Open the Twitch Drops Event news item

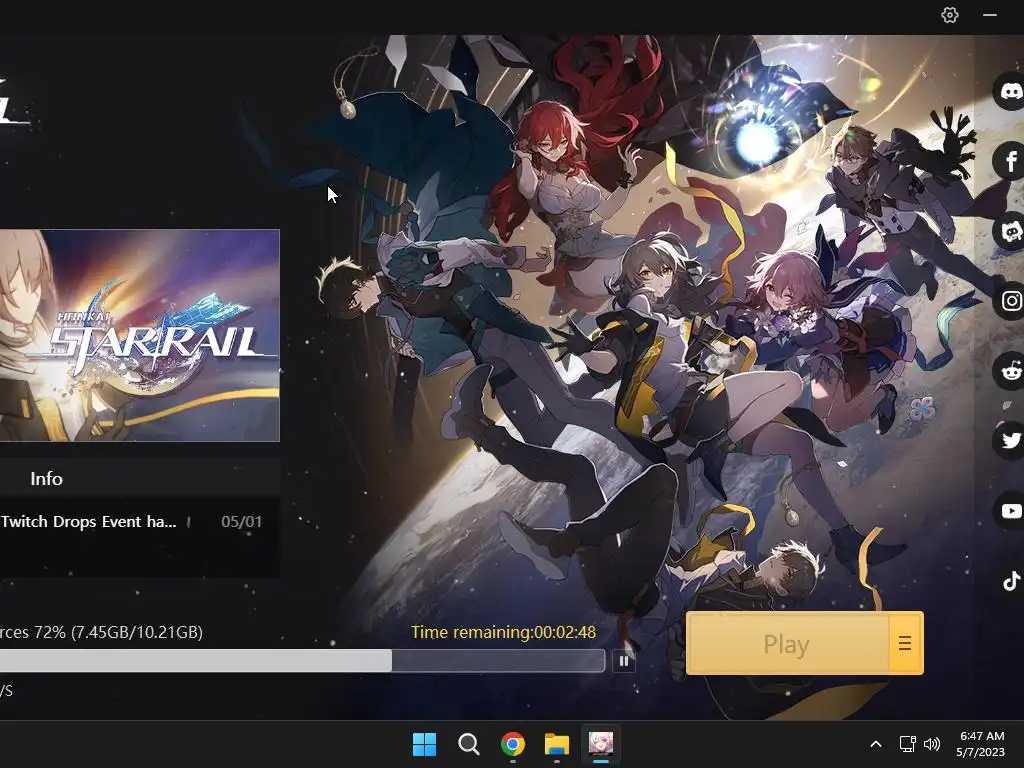point(89,522)
